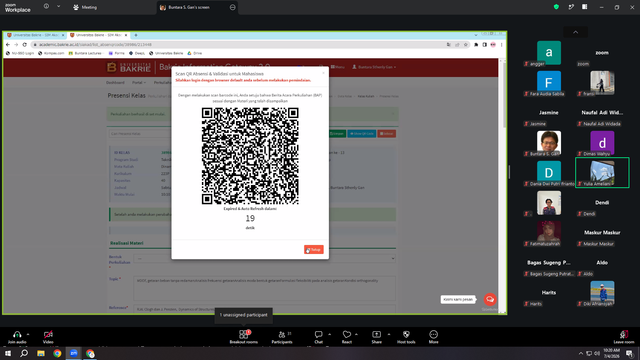Viewport: 640px width, 360px height.
Task: Open Host tools shield icon
Action: (x=406, y=334)
